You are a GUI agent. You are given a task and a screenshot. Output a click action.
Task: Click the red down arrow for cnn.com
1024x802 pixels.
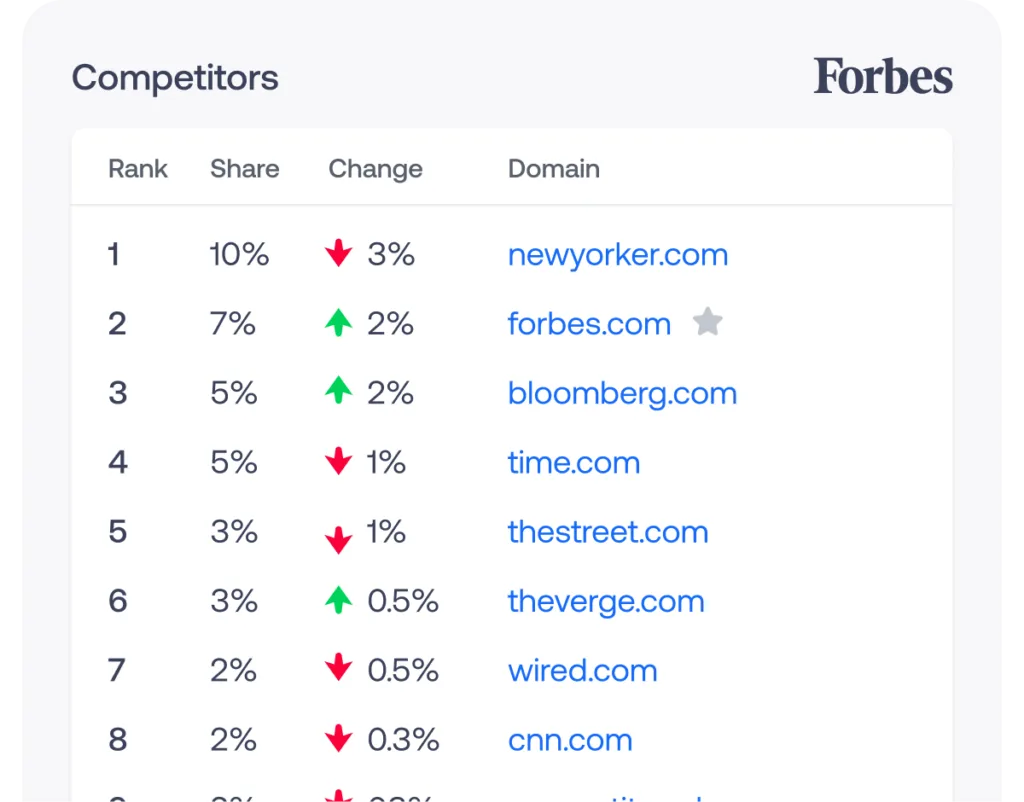340,740
